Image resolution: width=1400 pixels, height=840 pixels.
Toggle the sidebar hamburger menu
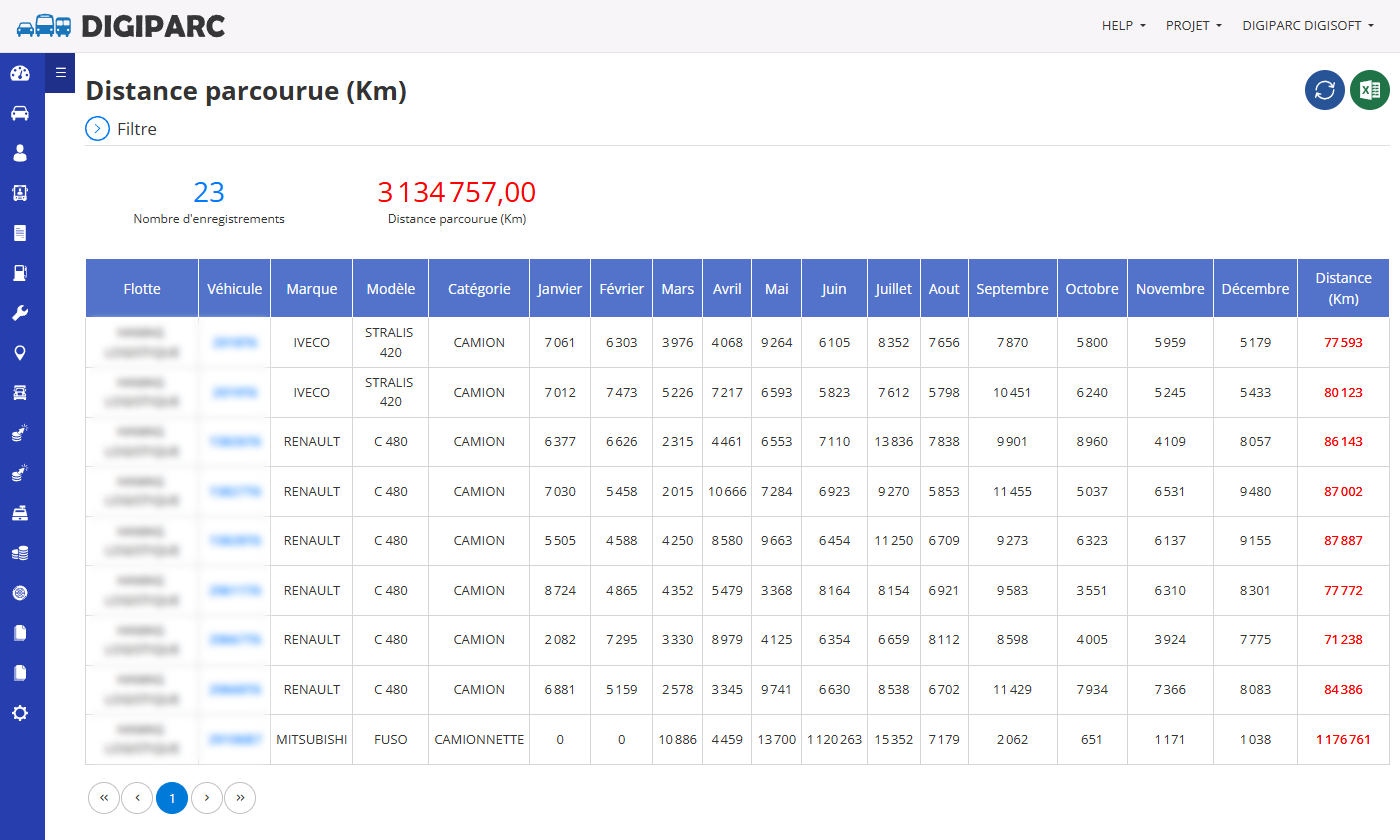tap(60, 72)
